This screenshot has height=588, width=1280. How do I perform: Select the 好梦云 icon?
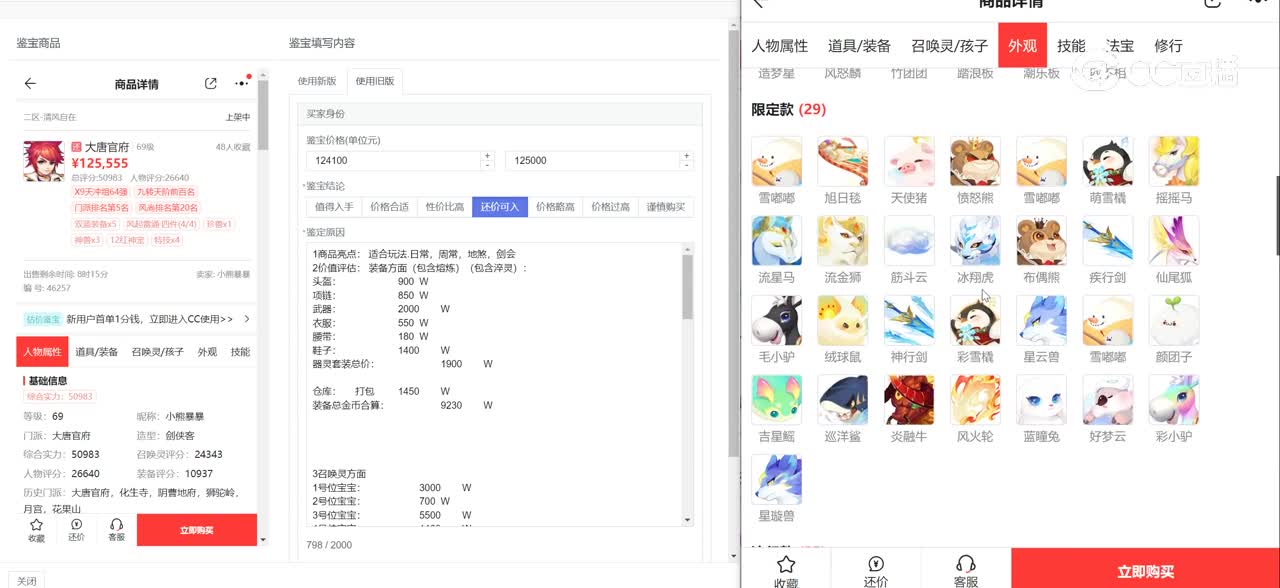point(1107,400)
